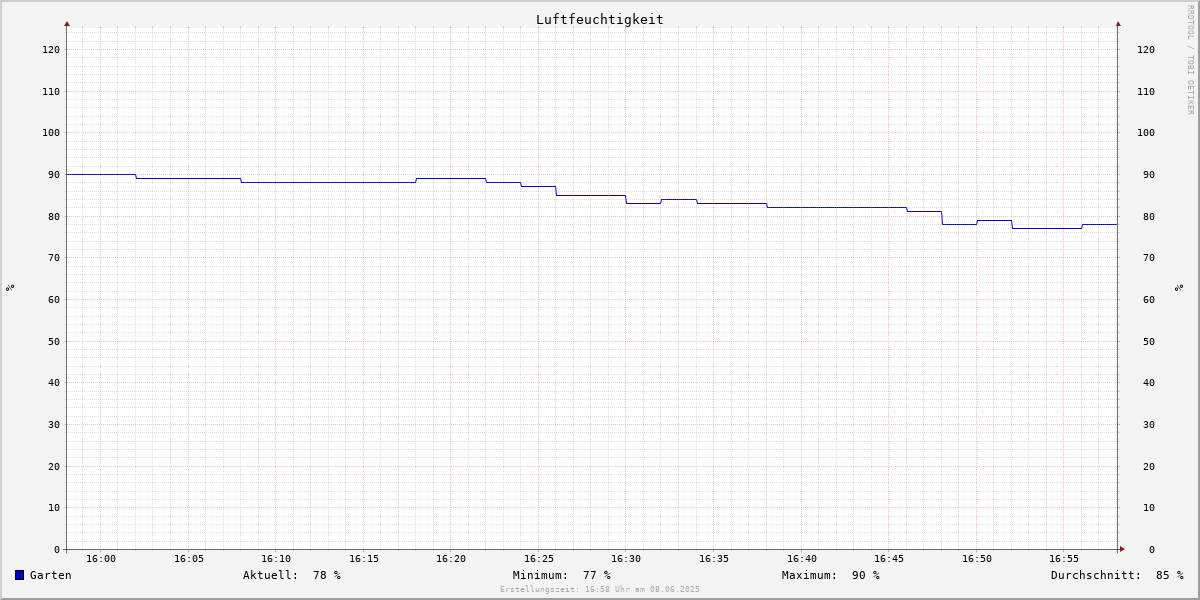1200x600 pixels.
Task: Click the 110 label on right y-axis
Action: pyautogui.click(x=1146, y=91)
